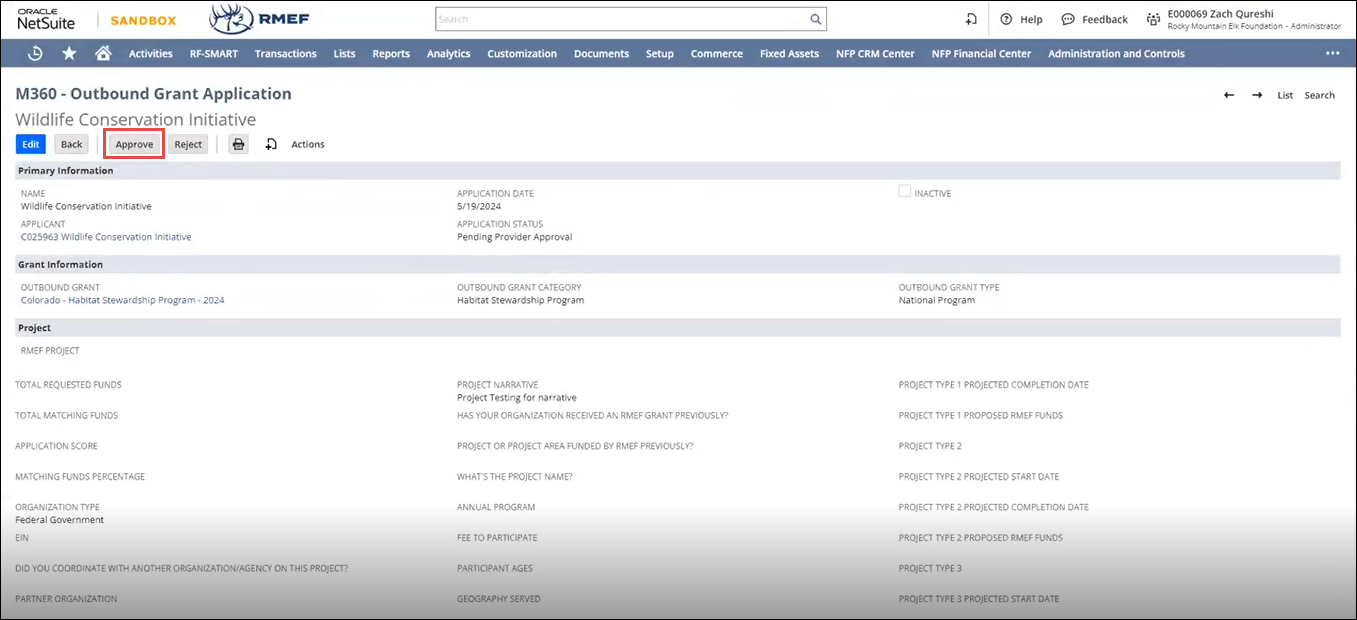Open the Colorado Habitat Stewardship Program link
Screen dimensions: 1357x620
(122, 300)
